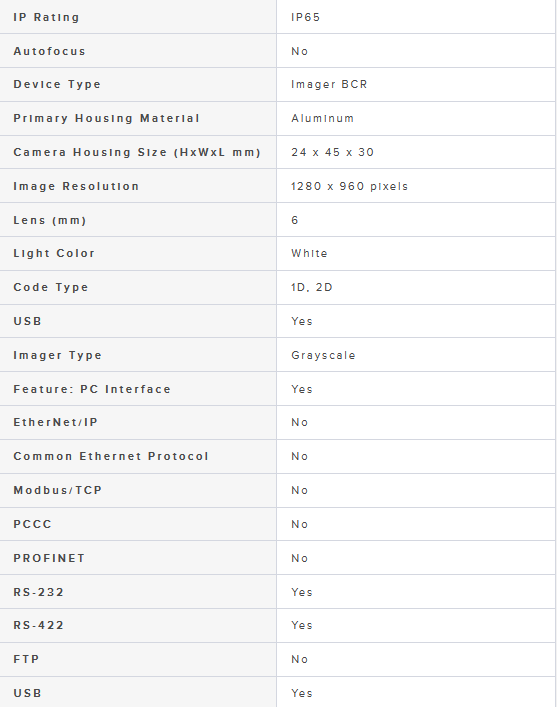Viewport: 557px width, 707px height.
Task: Click the Autofocus row label
Action: [x=49, y=51]
